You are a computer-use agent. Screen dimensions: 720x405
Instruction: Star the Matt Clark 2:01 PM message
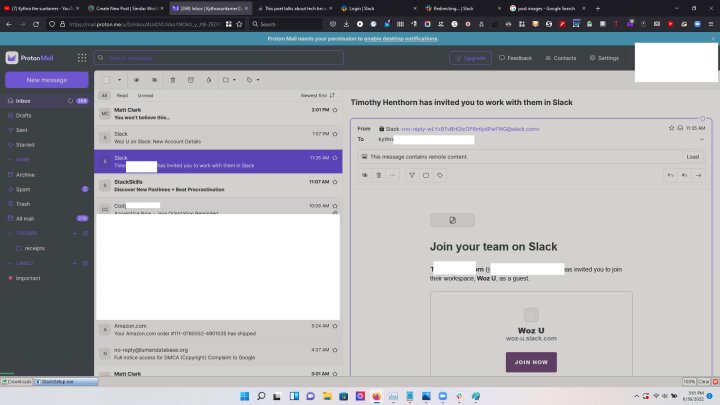pyautogui.click(x=335, y=110)
